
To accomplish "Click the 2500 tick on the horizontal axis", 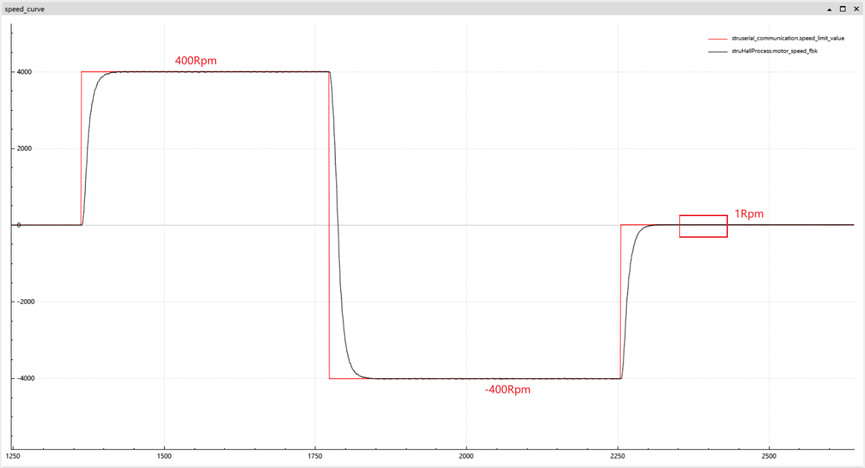I will click(768, 456).
